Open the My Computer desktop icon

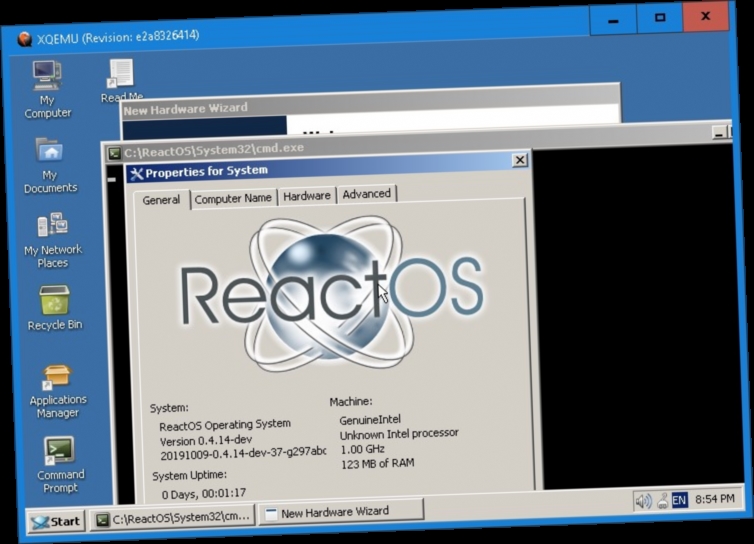pos(47,89)
